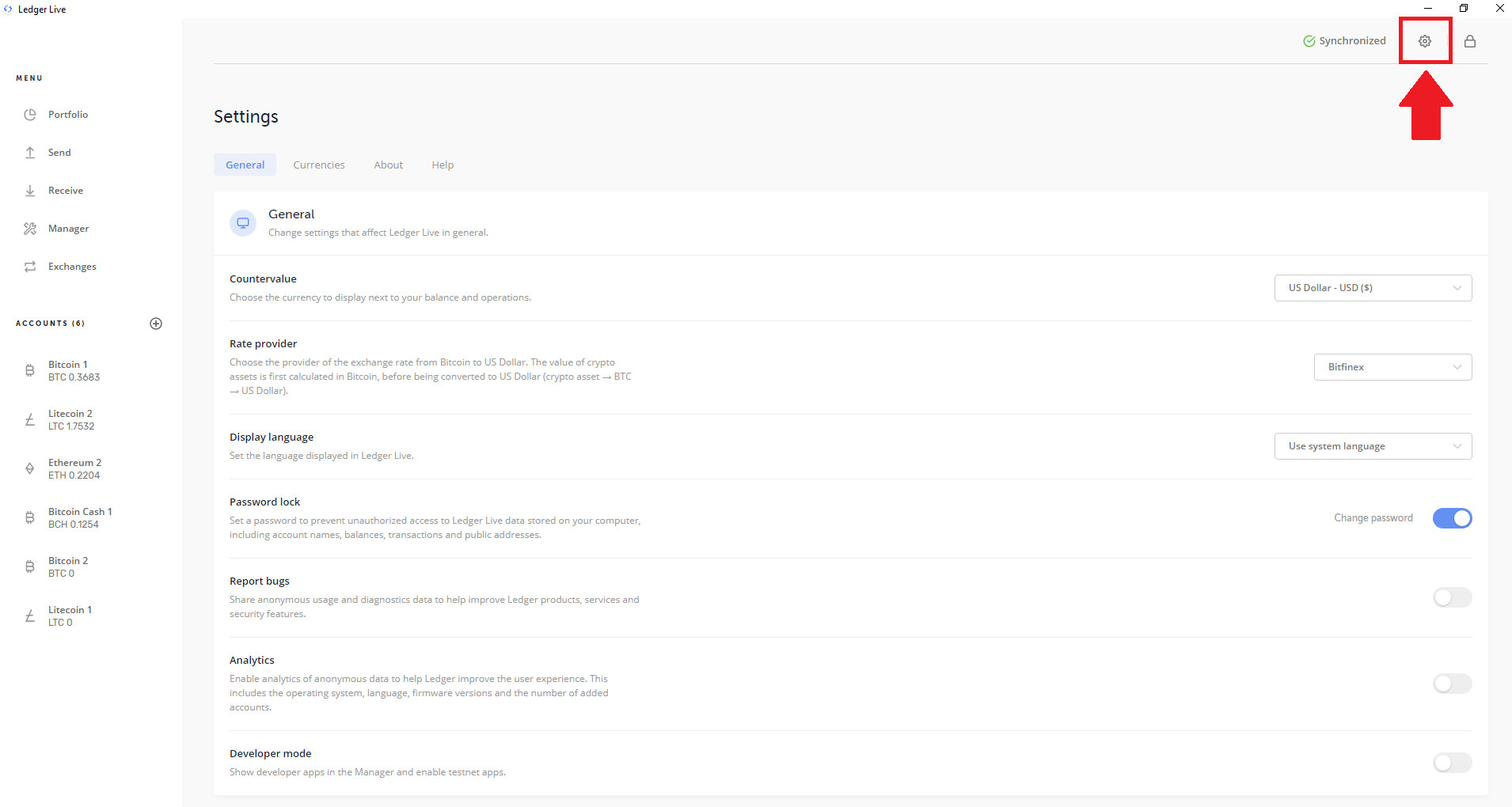
Task: Click the Bitcoin 2 coin icon
Action: [x=30, y=566]
